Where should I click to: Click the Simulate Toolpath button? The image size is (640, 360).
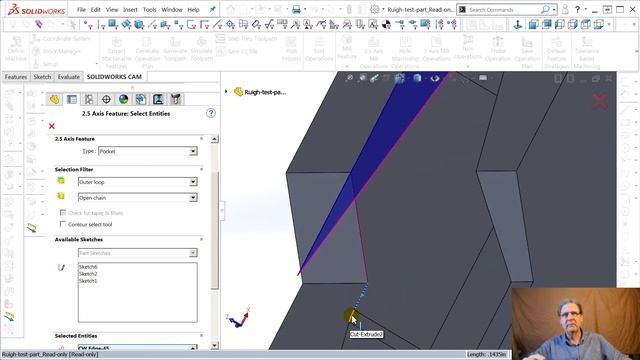click(201, 49)
